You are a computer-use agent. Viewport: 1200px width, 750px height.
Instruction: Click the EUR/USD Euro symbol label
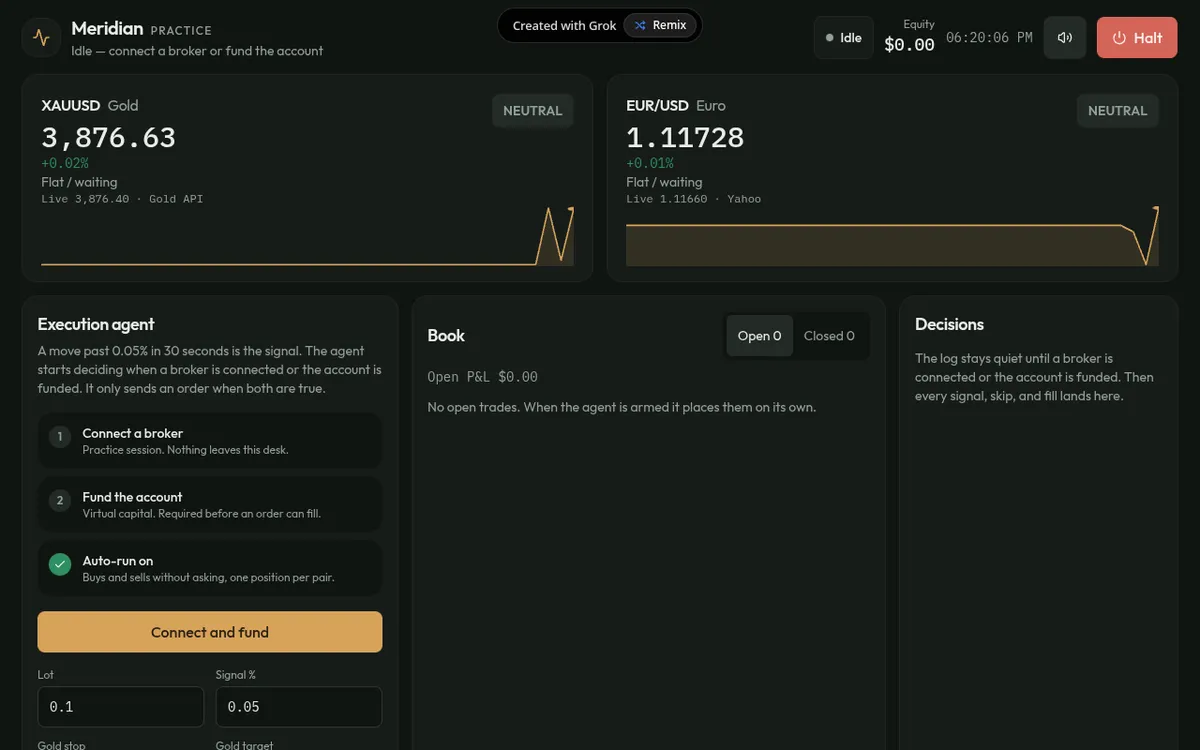pyautogui.click(x=676, y=105)
